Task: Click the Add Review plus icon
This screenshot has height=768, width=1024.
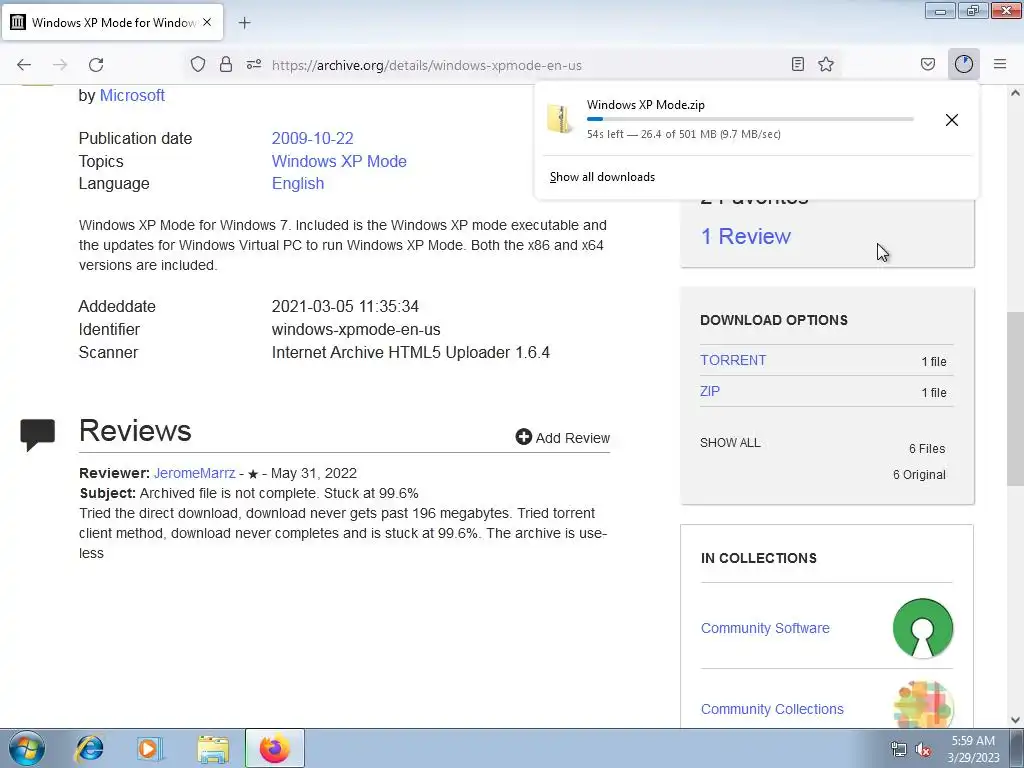Action: (x=523, y=437)
